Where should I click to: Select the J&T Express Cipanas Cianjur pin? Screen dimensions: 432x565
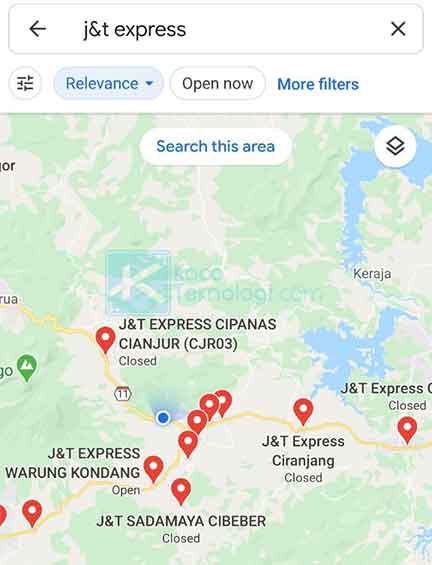(x=106, y=339)
